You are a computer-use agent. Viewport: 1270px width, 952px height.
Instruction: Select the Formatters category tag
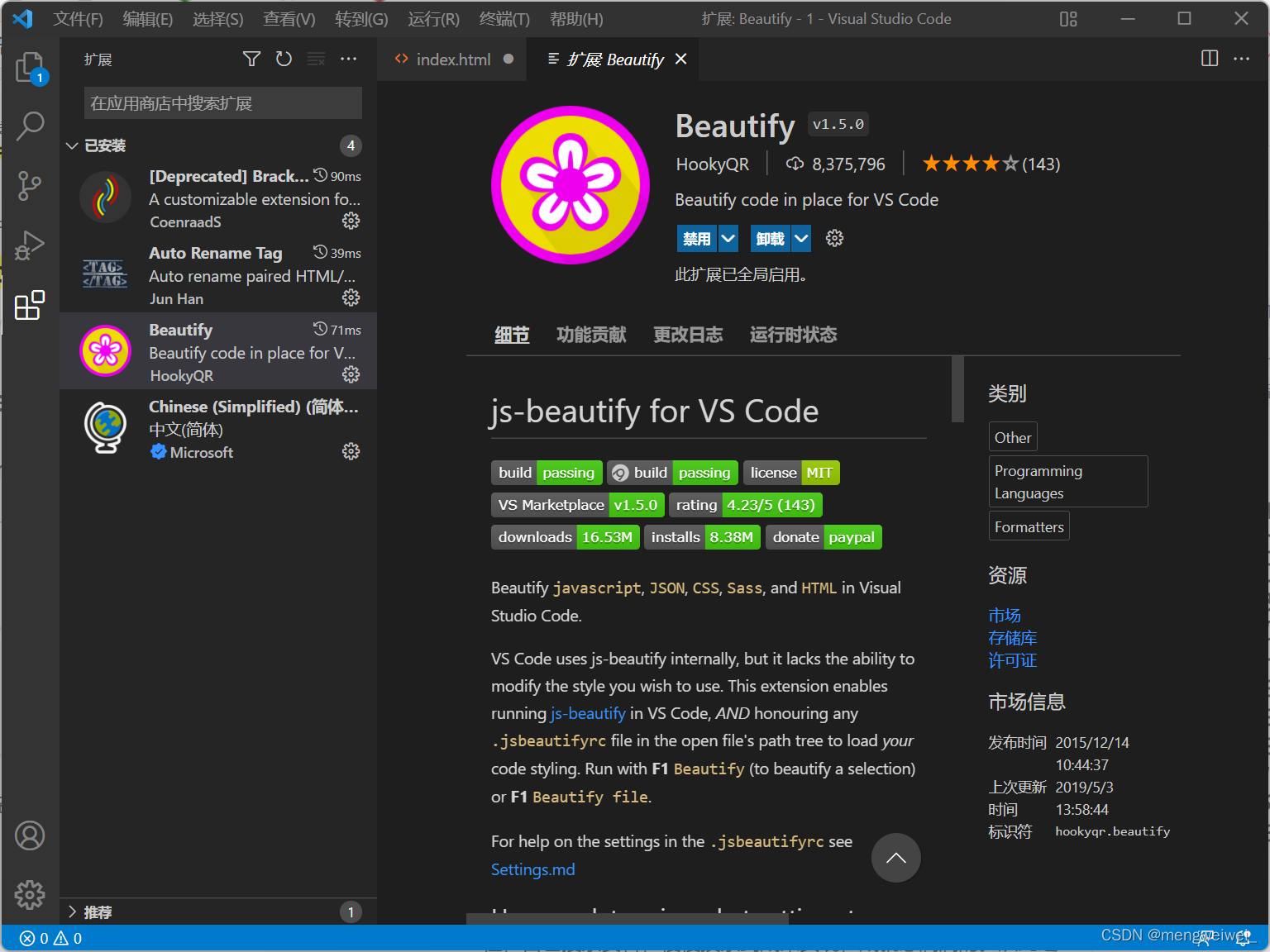(1029, 526)
